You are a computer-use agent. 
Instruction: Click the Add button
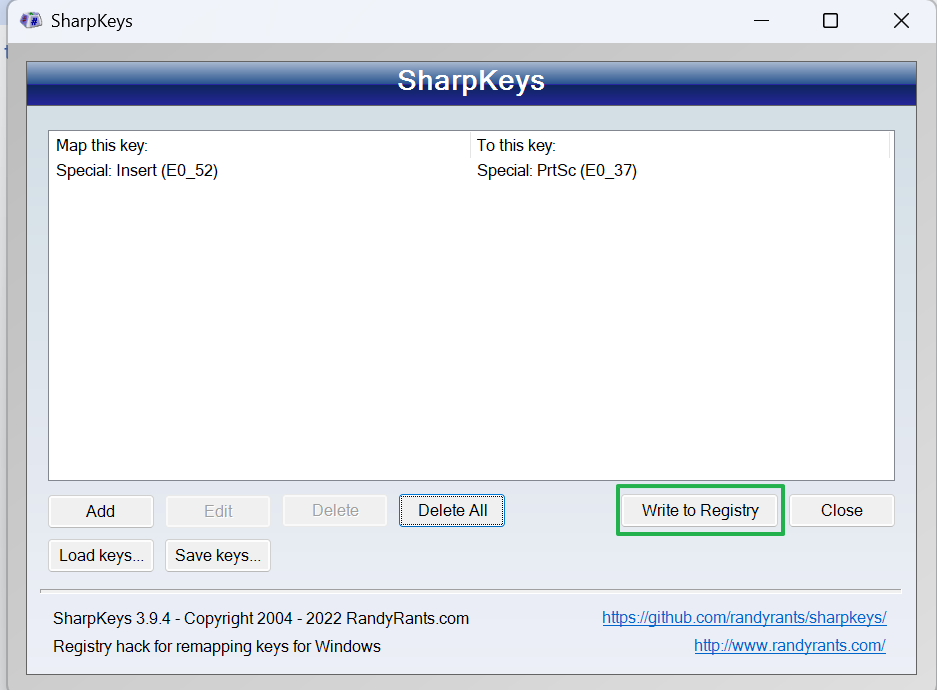(x=100, y=511)
